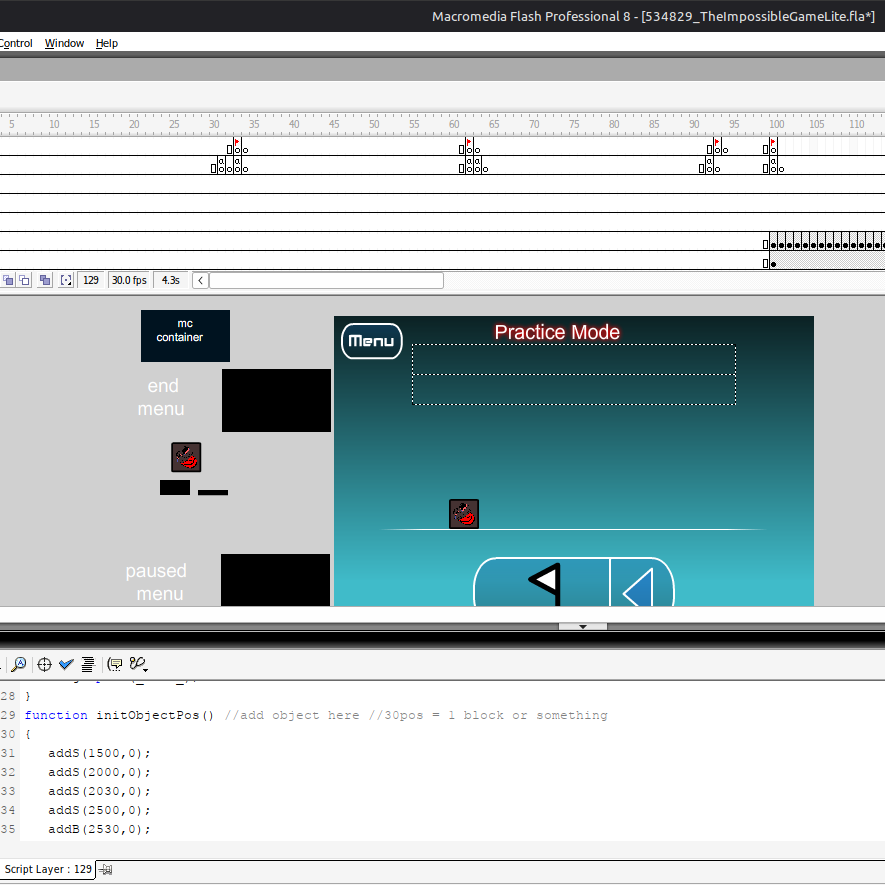Open the Help menu
885x885 pixels.
(x=107, y=43)
